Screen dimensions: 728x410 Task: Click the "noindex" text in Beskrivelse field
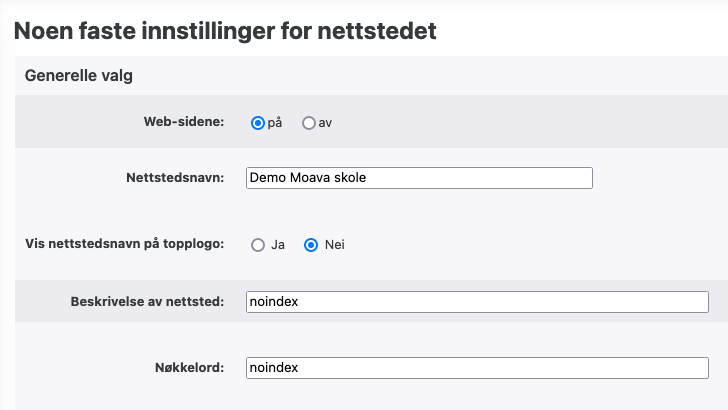[x=274, y=302]
